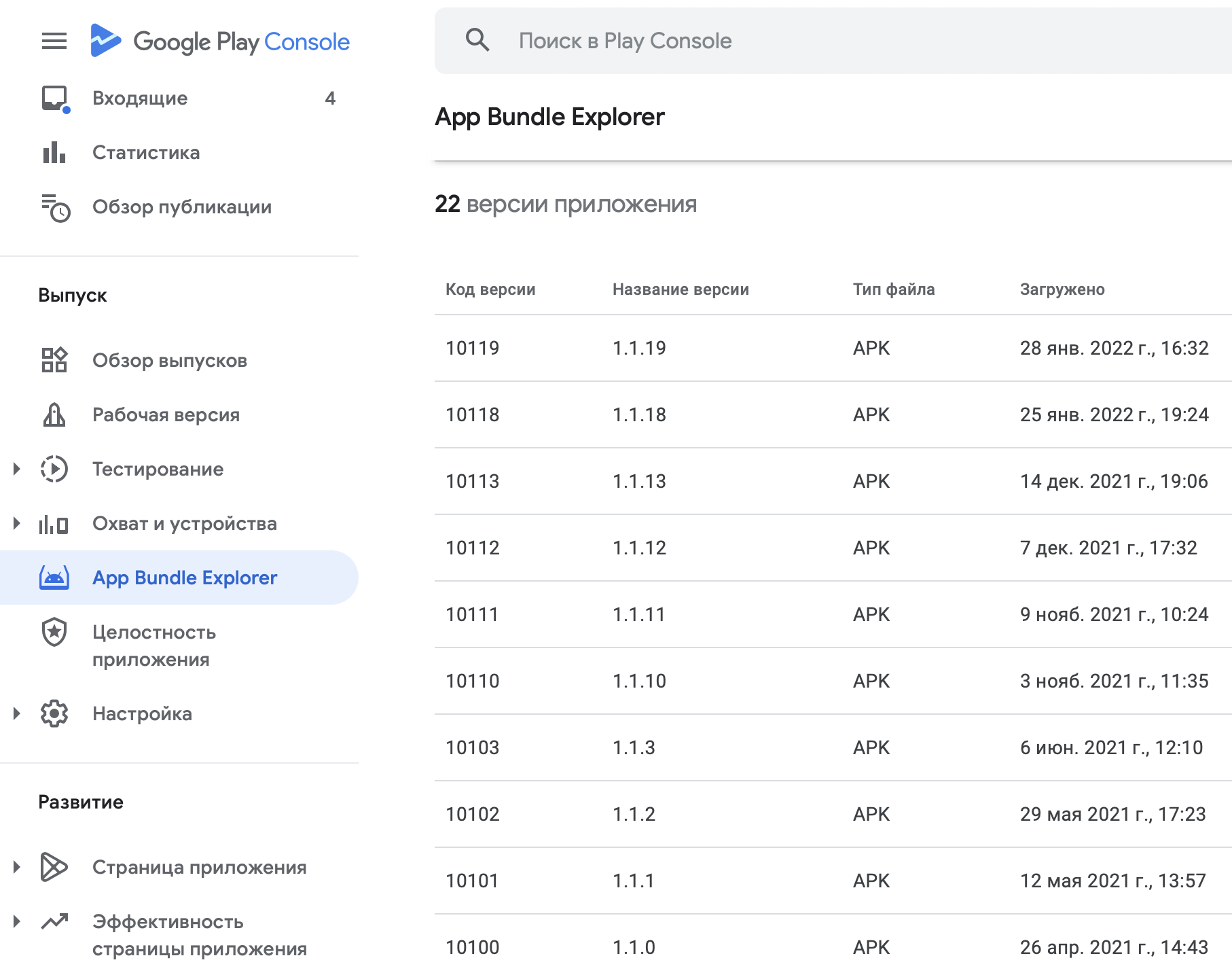Click the Google Play Console logo
Screen dimensions: 1232x975
coord(220,41)
